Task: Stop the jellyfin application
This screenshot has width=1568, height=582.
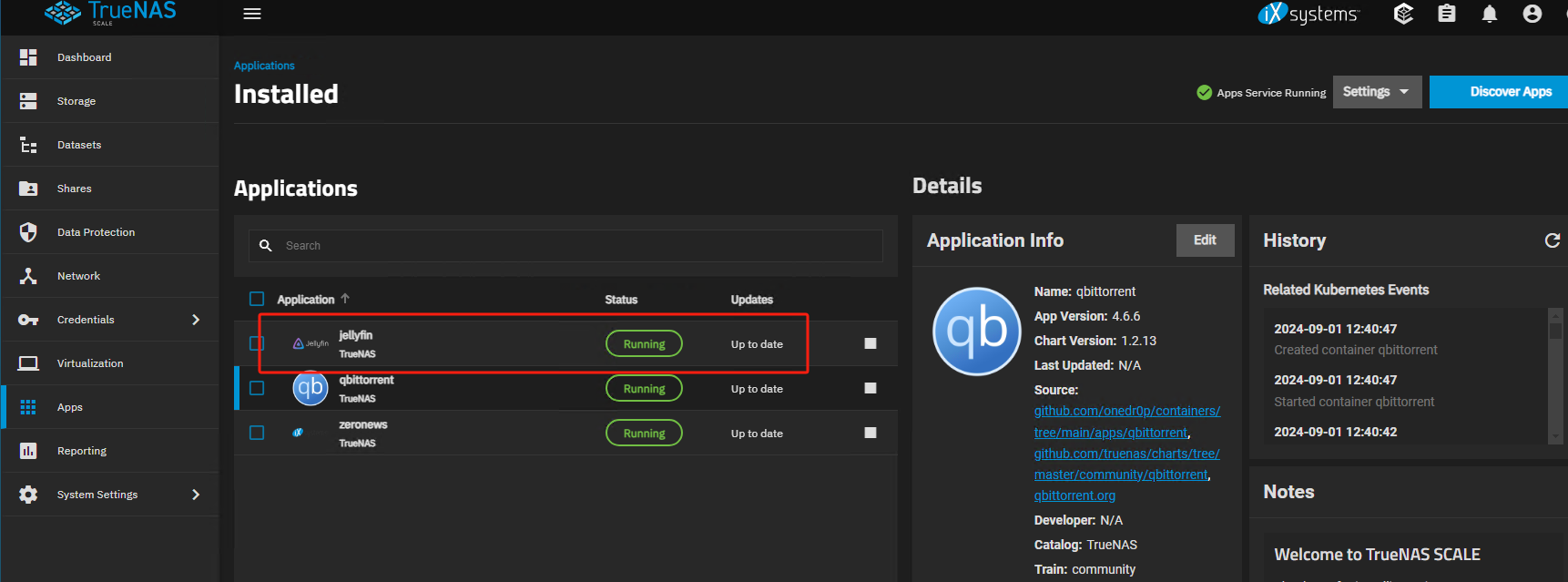Action: click(871, 343)
